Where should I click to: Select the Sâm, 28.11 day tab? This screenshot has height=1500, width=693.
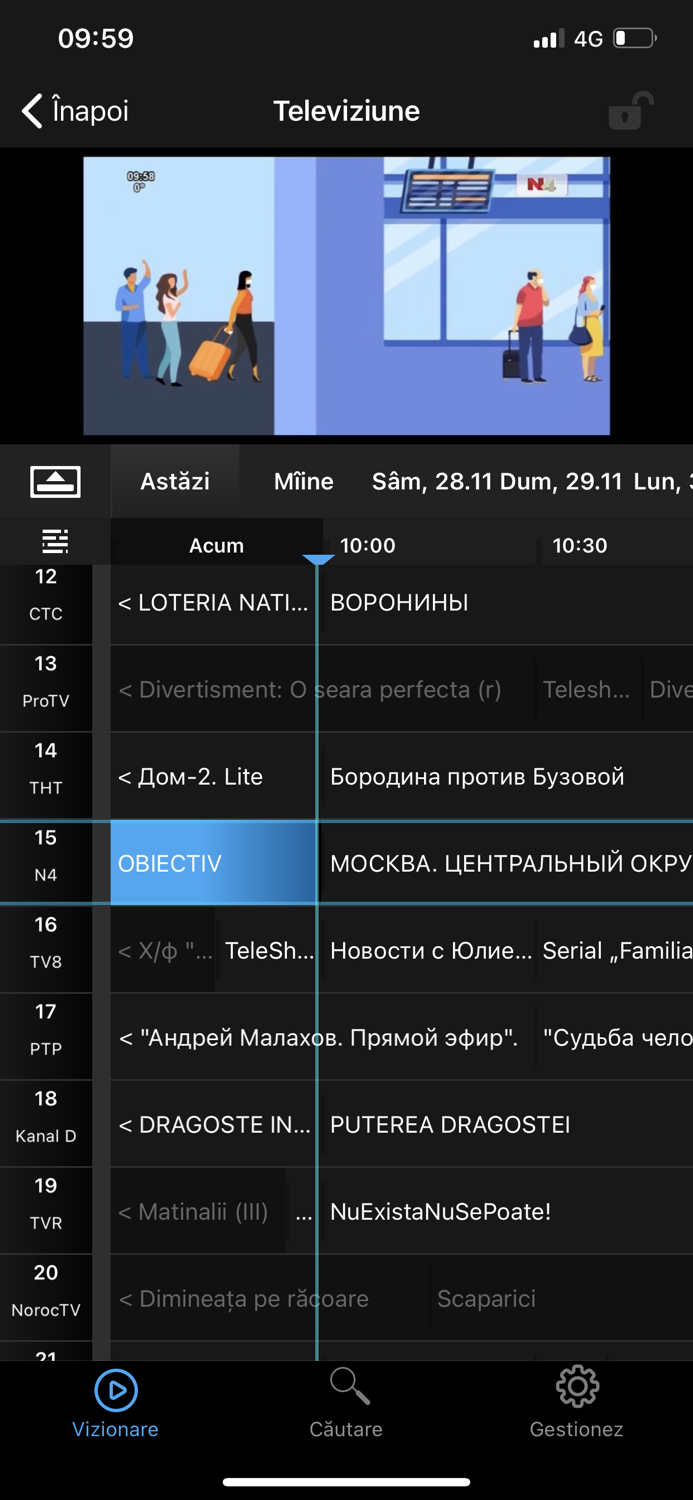(x=432, y=481)
